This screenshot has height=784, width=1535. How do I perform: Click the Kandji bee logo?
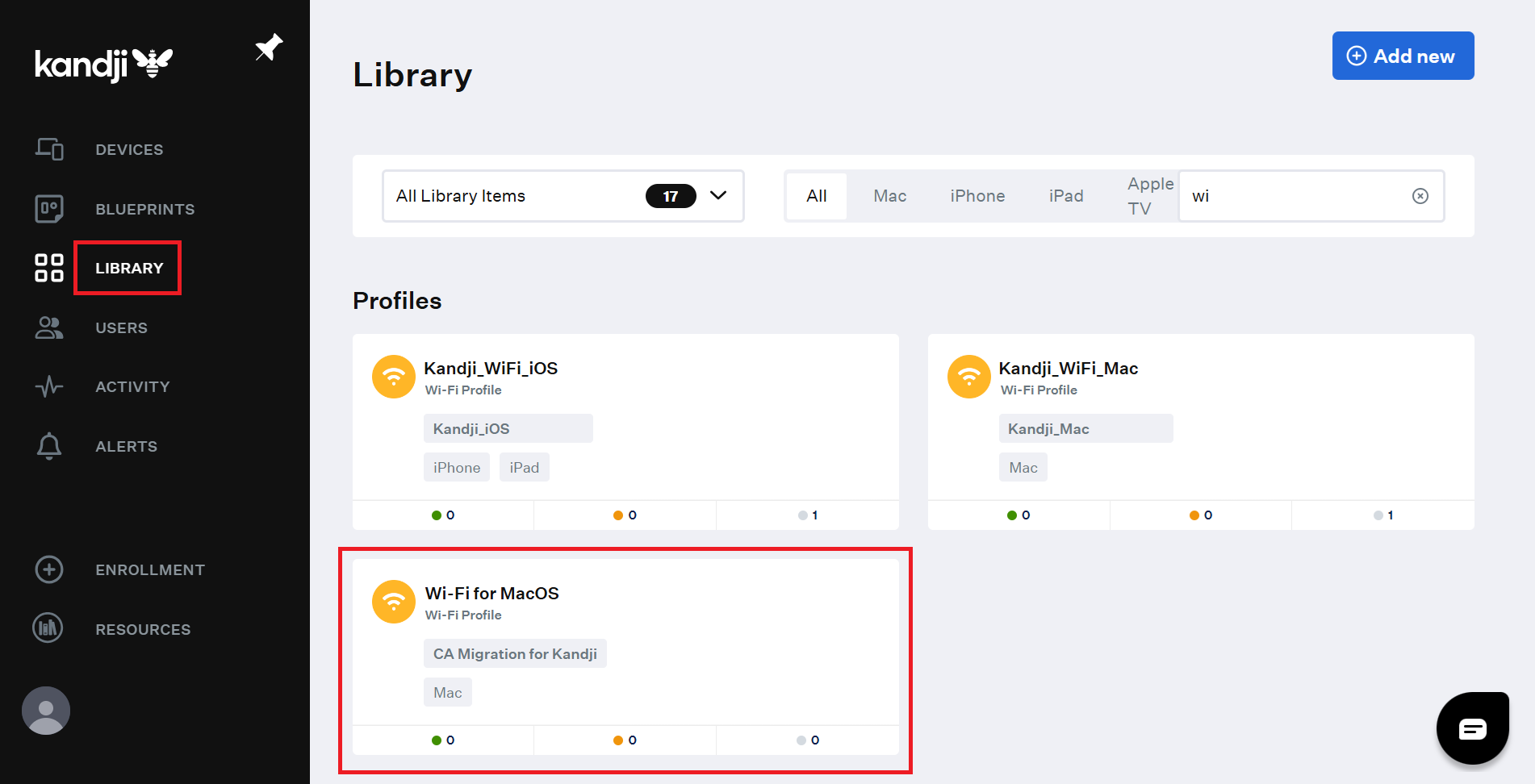tap(104, 65)
